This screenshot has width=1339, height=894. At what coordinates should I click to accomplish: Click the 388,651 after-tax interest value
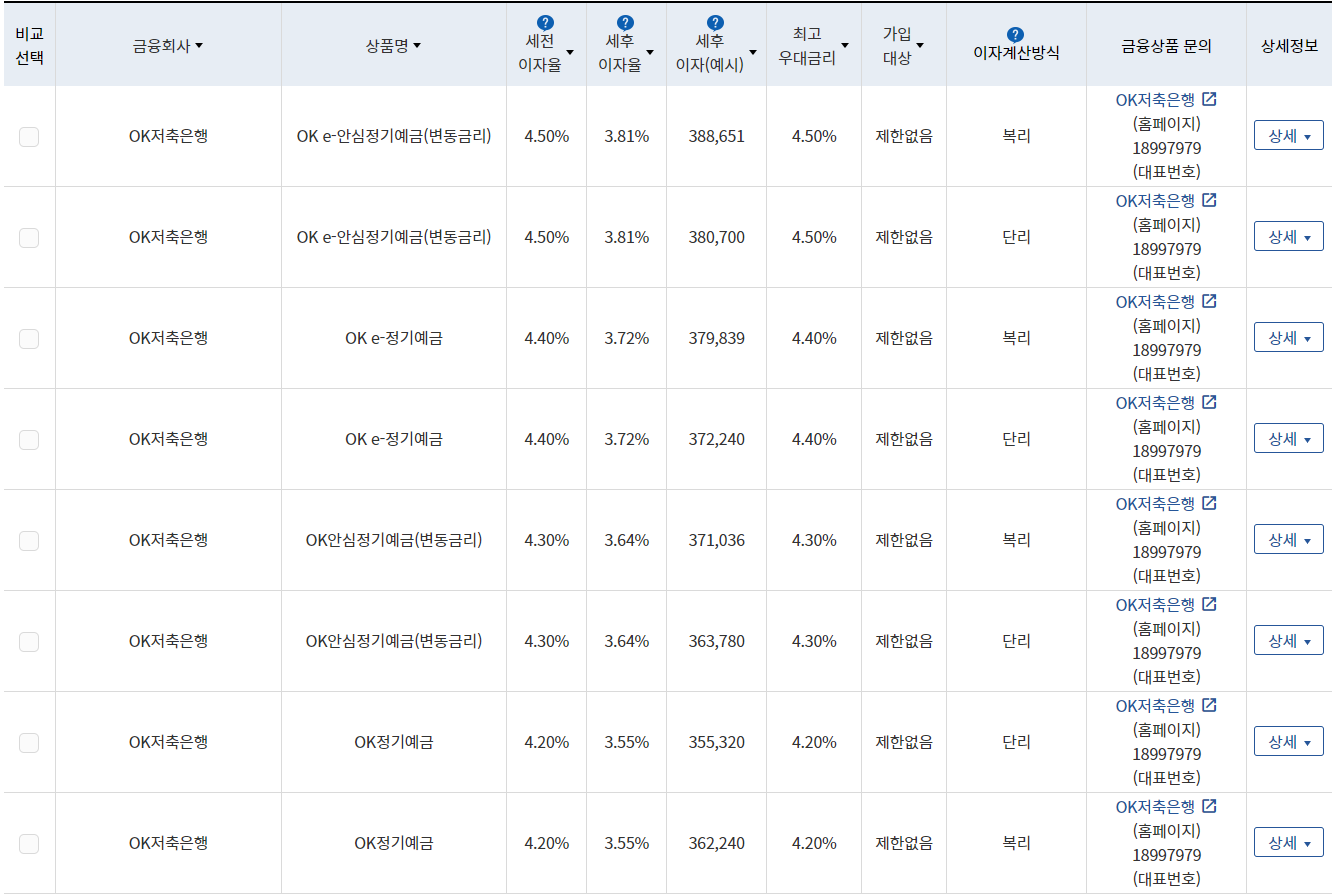[716, 137]
